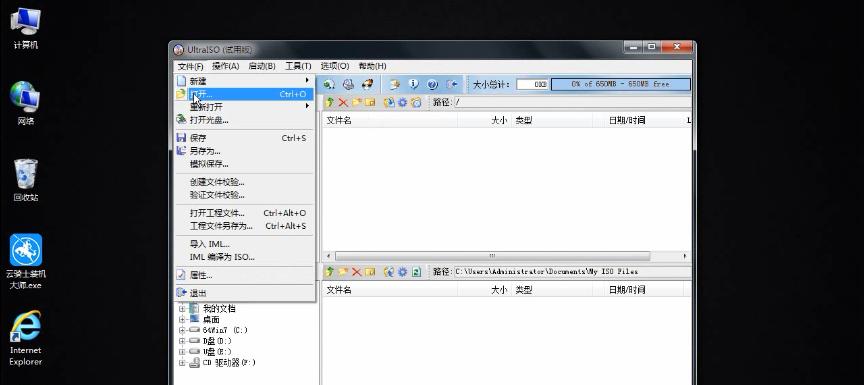Expand the CD 驱动器 (F:) node
The image size is (864, 385).
tap(182, 362)
